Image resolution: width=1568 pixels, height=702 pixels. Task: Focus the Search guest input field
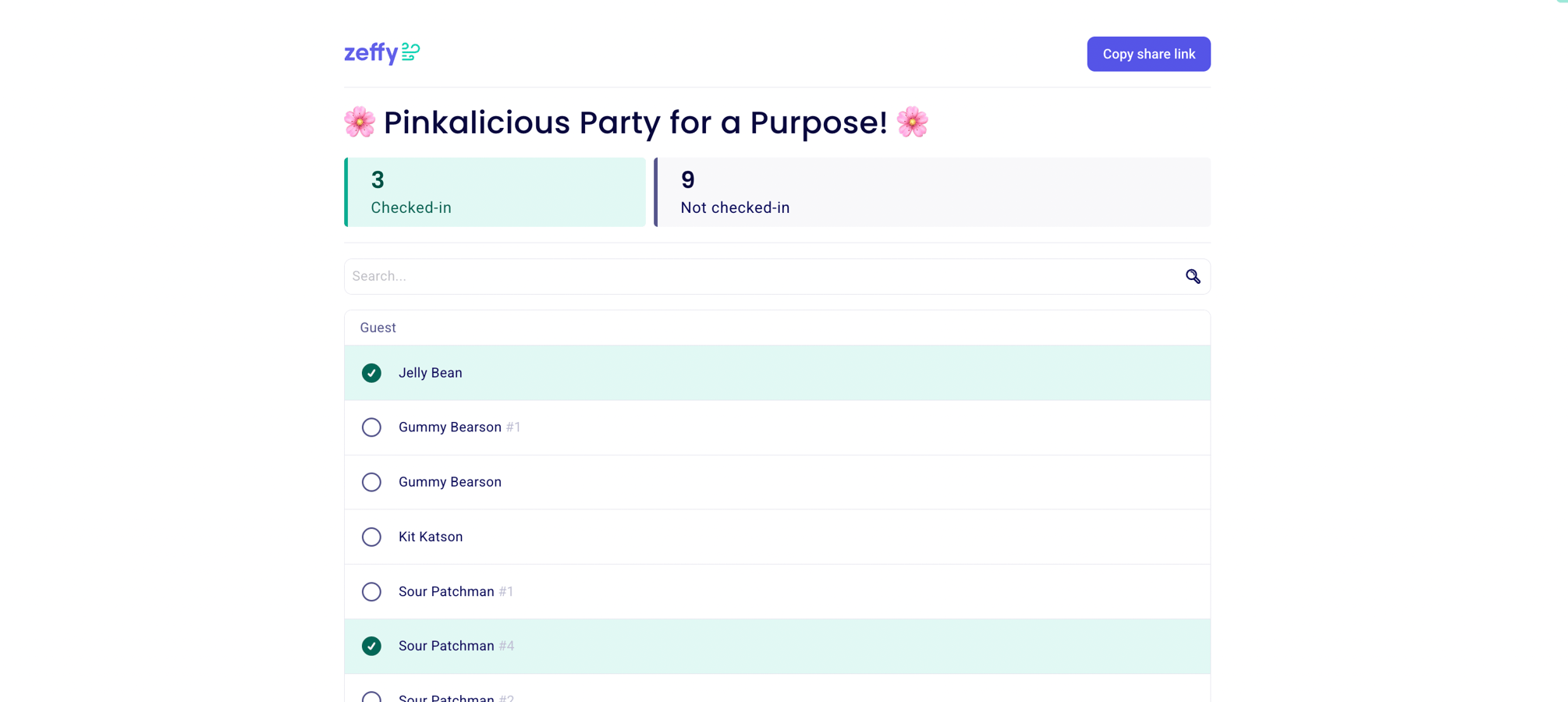coord(764,277)
